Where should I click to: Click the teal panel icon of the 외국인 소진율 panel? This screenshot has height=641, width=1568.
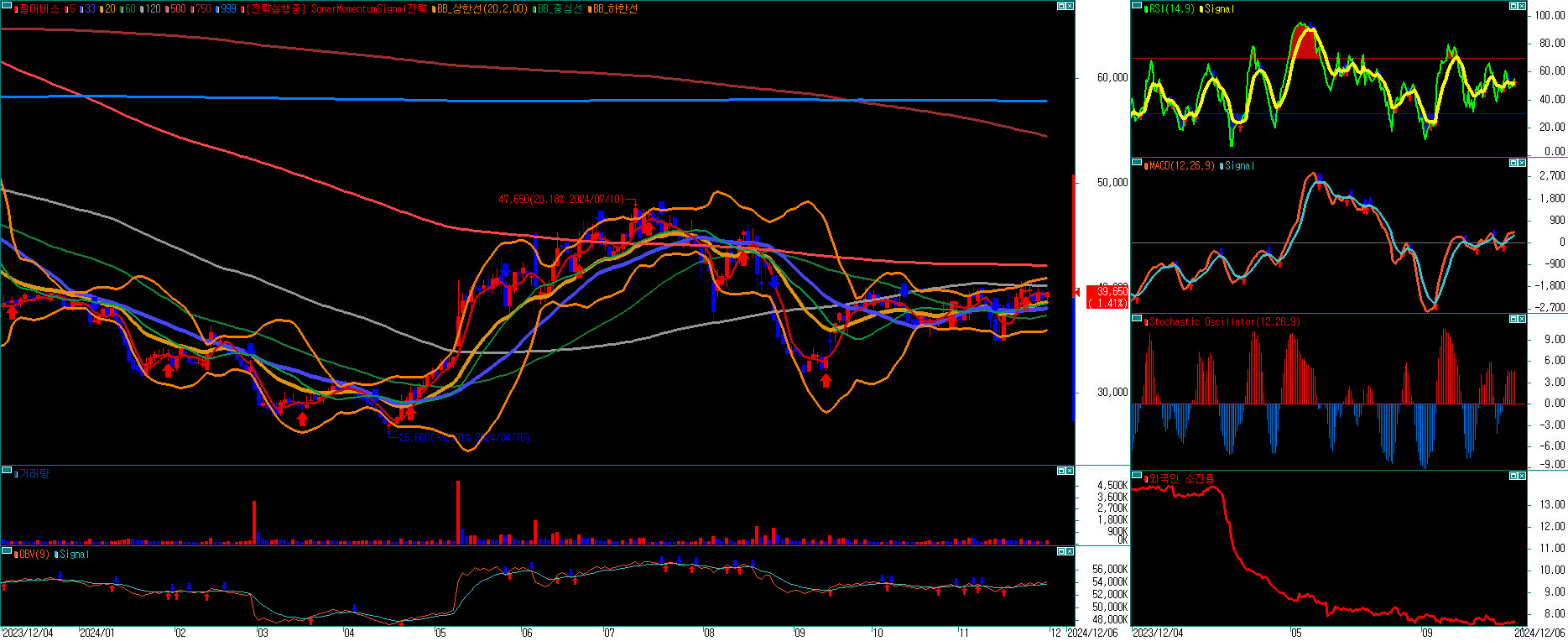(x=1137, y=476)
